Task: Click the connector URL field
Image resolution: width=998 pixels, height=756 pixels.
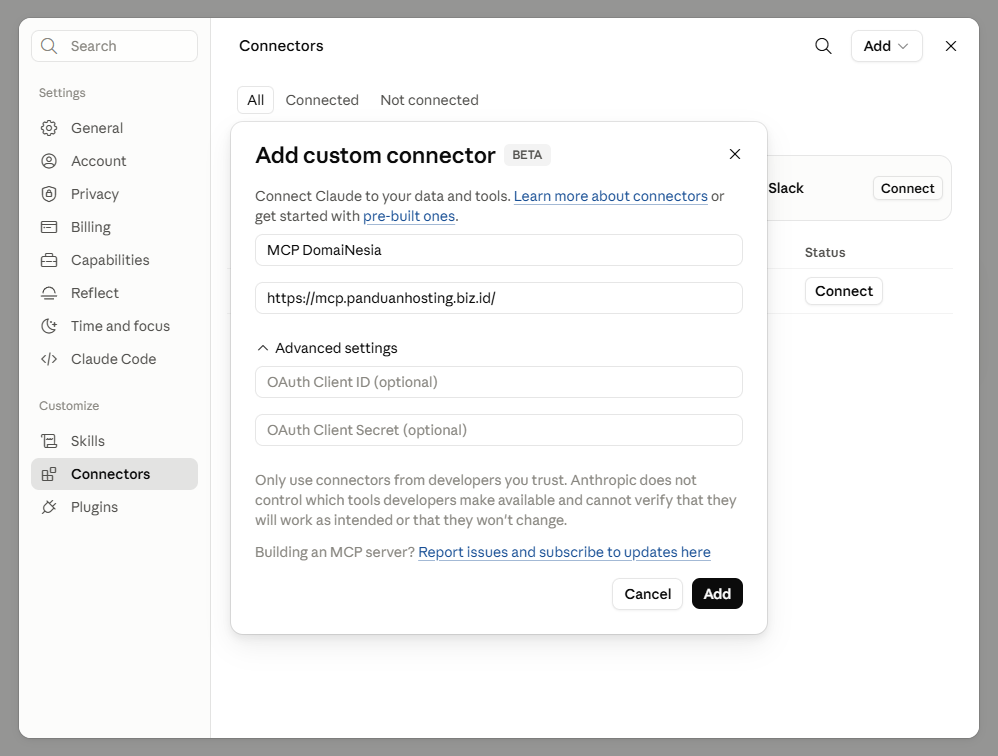Action: [x=499, y=298]
